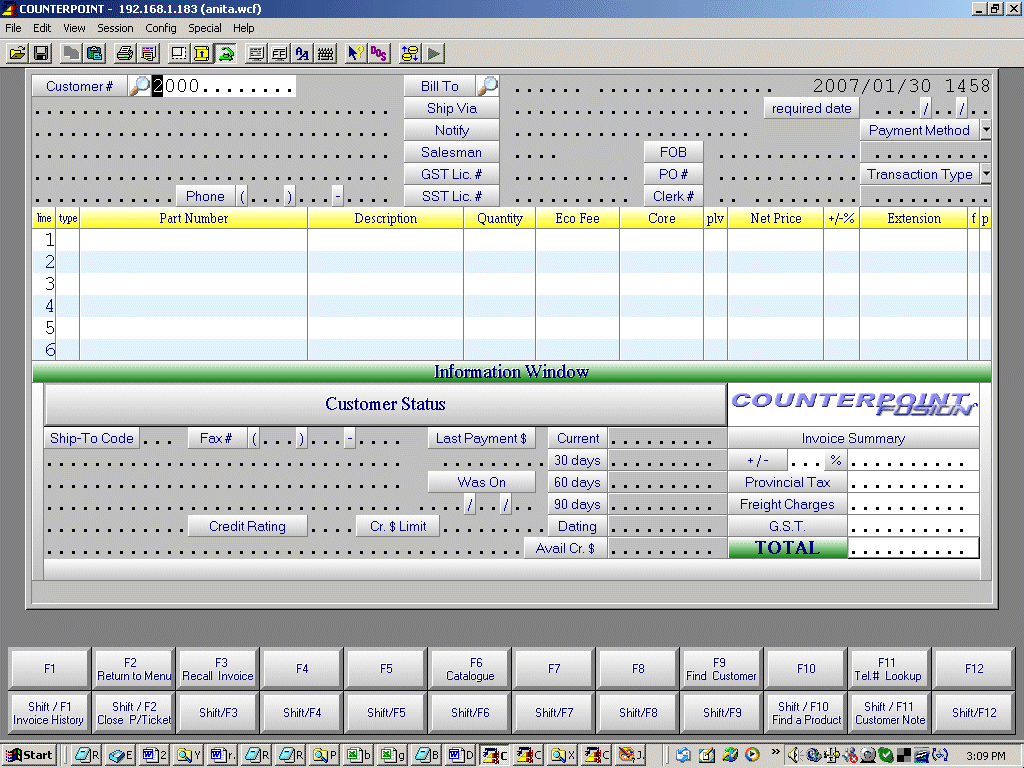Click Shift/F1 Invoice History button
Image resolution: width=1024 pixels, height=768 pixels.
[x=49, y=712]
